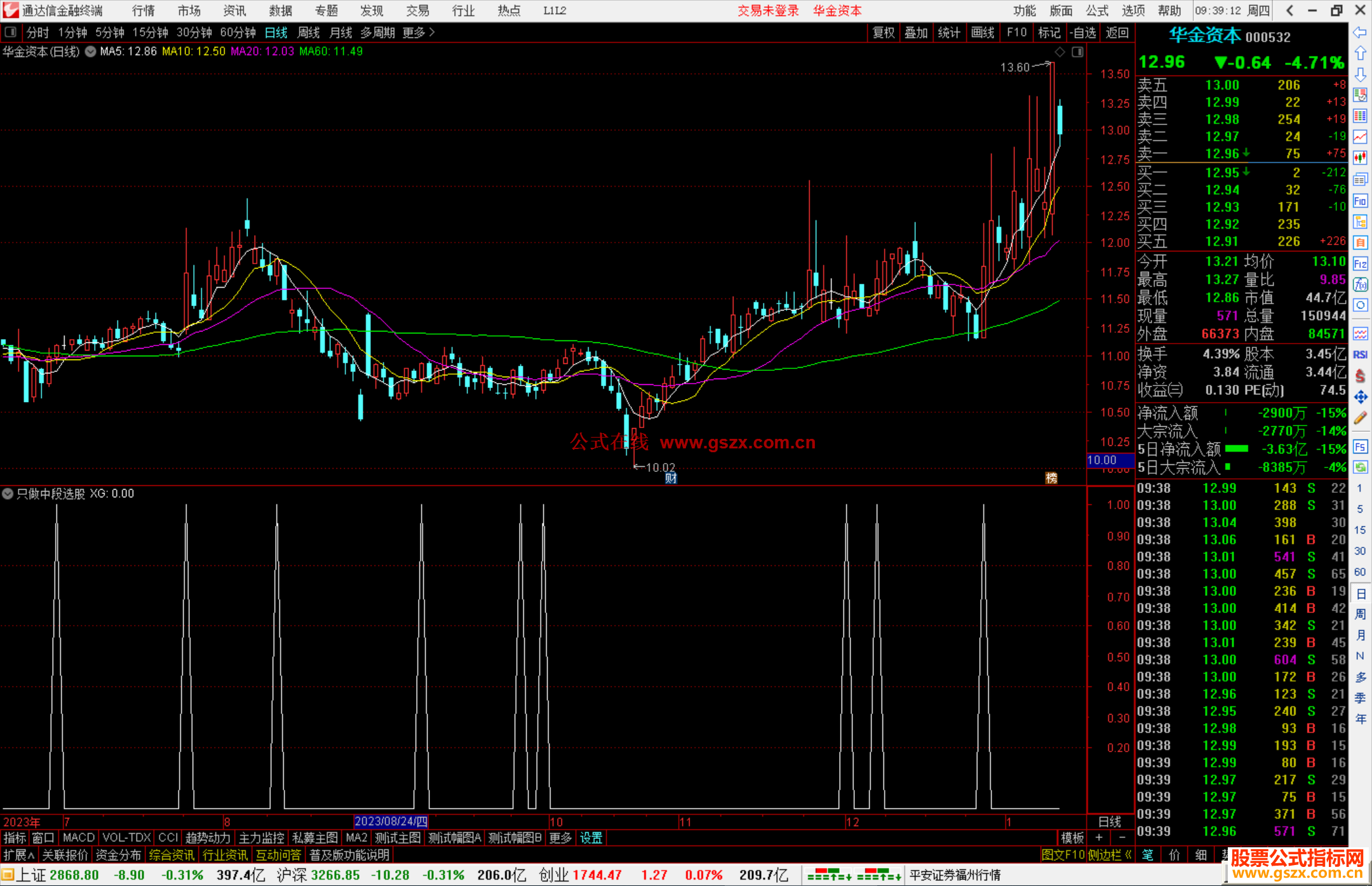Toggle the panel layout icon left of 分时
Viewport: 1372px width, 886px height.
pyautogui.click(x=11, y=32)
